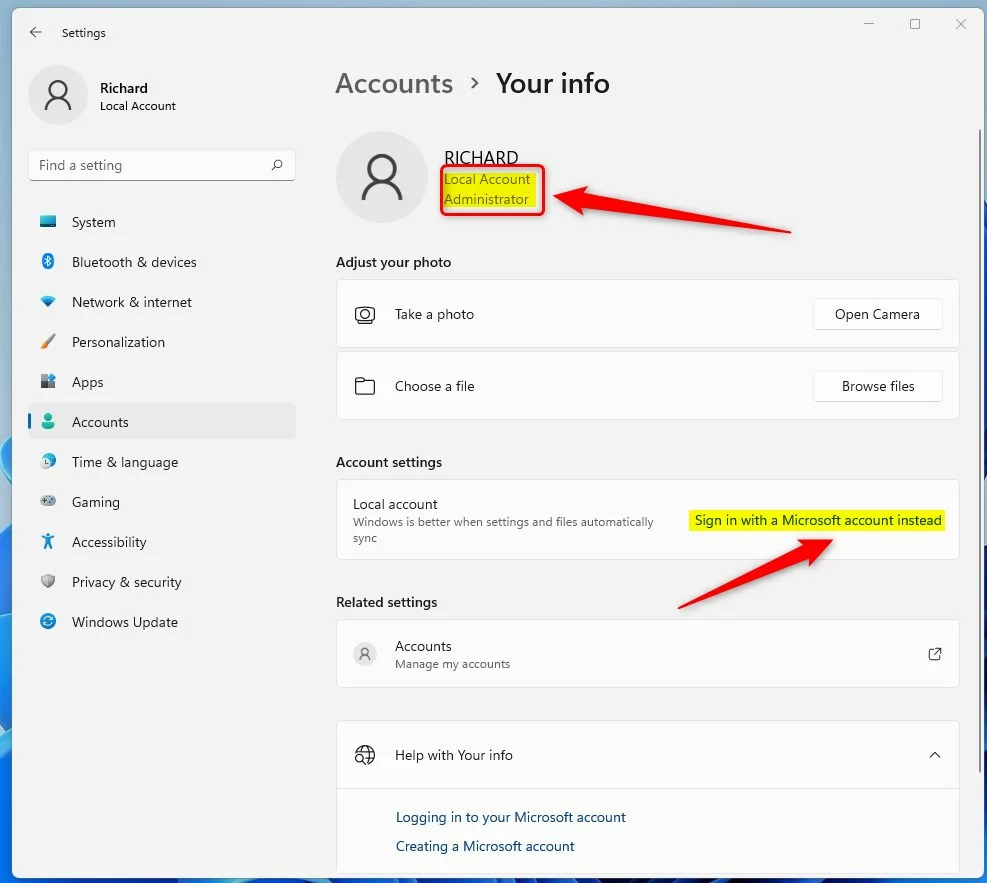Image resolution: width=987 pixels, height=883 pixels.
Task: Collapse the Help with Your info section
Action: [934, 755]
